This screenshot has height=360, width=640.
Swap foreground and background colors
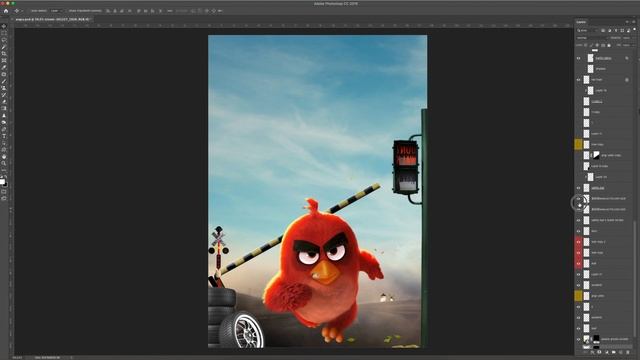[6, 176]
